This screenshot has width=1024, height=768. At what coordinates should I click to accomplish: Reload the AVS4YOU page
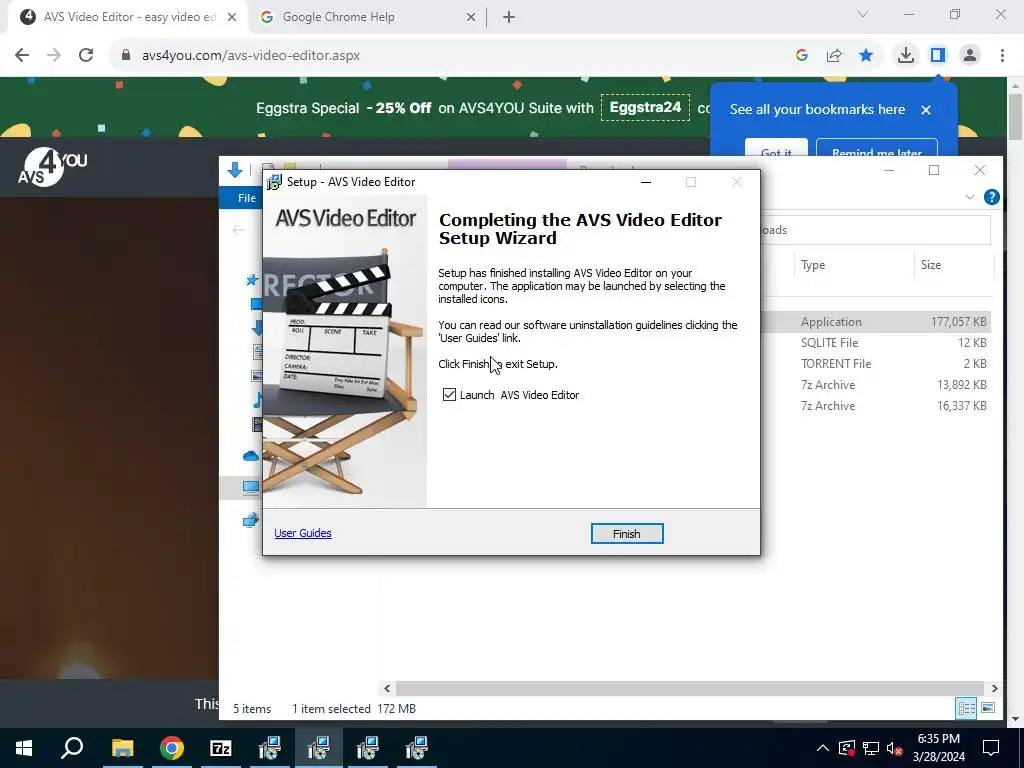click(86, 56)
